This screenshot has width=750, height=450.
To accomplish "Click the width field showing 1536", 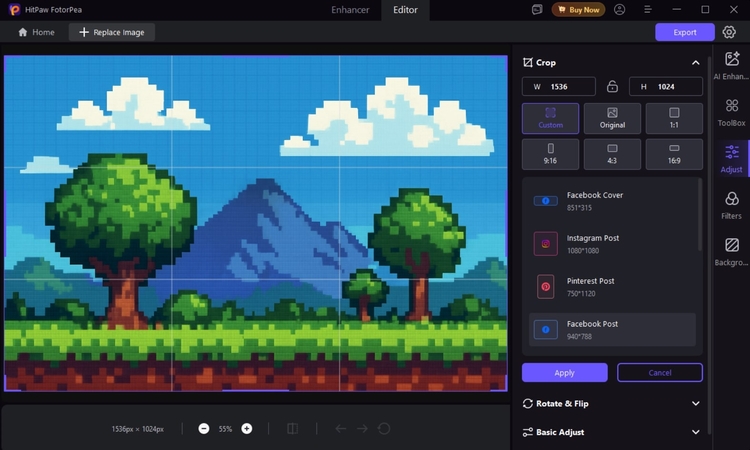I will (x=559, y=87).
